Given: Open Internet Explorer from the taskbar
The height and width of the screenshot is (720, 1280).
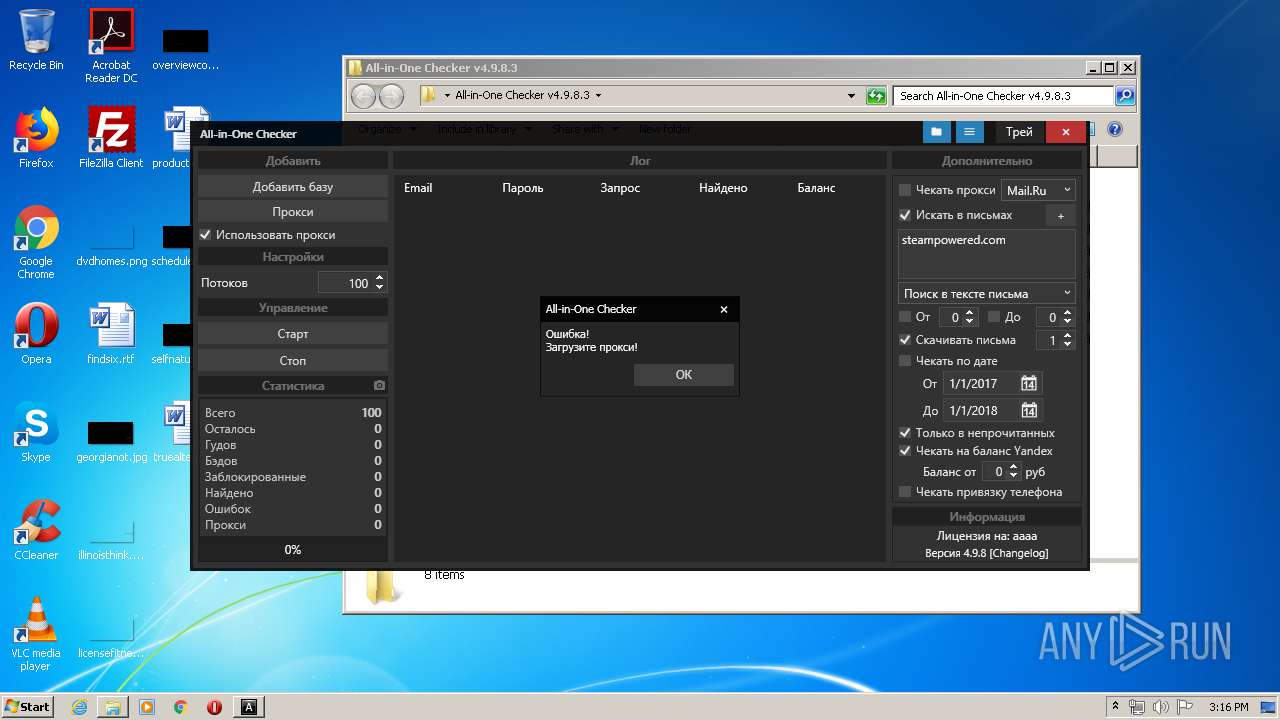Looking at the screenshot, I should 79,707.
